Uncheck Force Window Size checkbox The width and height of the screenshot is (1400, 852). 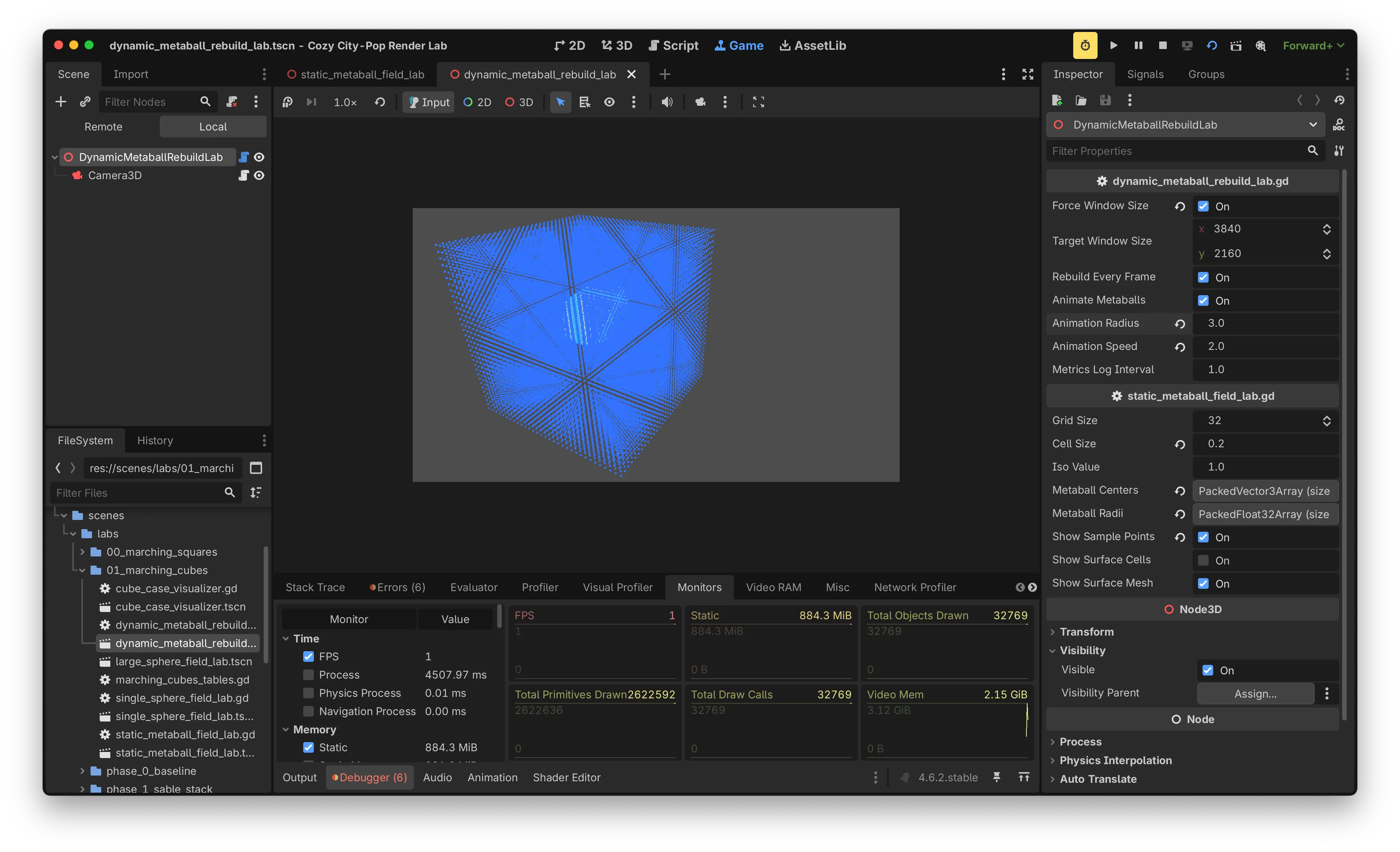pos(1203,206)
